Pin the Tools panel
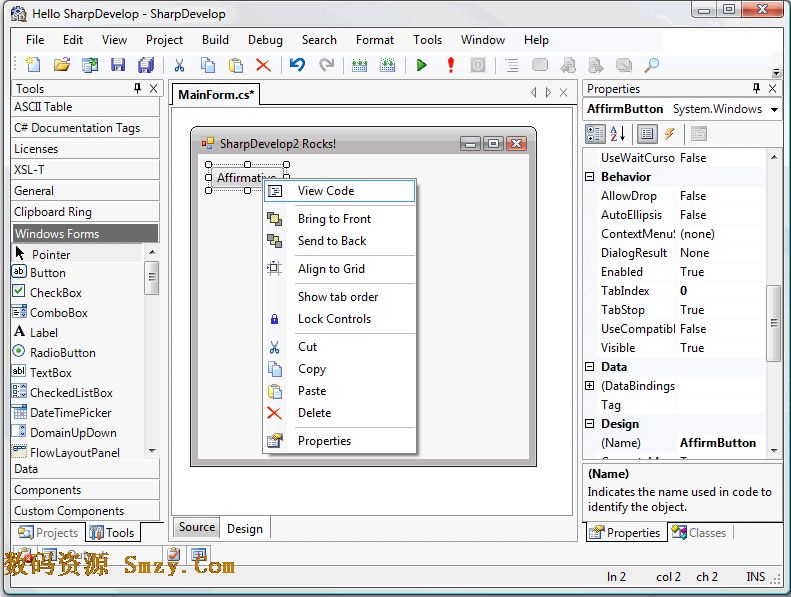Screen dimensions: 791x597 138,88
